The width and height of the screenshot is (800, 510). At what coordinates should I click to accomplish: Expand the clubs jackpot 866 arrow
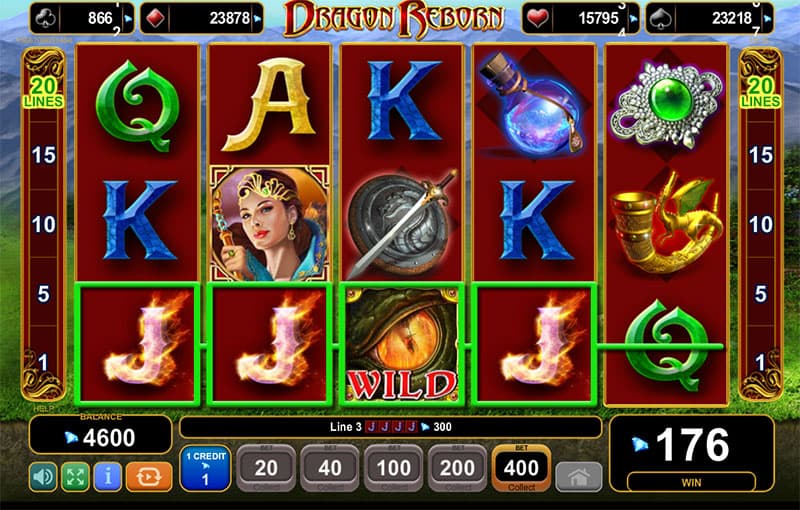click(x=128, y=19)
